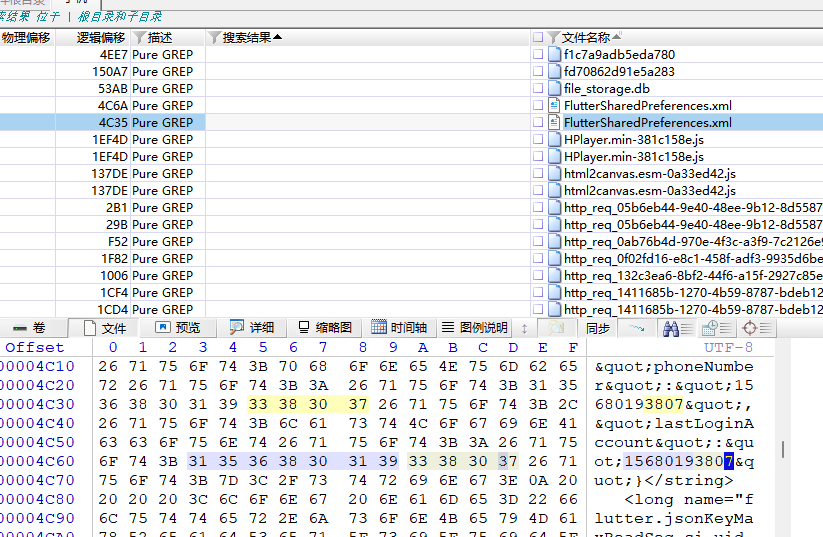Viewport: 823px width, 537px height.
Task: Click file icon of http_req_1411685b at 1CD4
Action: coord(554,309)
